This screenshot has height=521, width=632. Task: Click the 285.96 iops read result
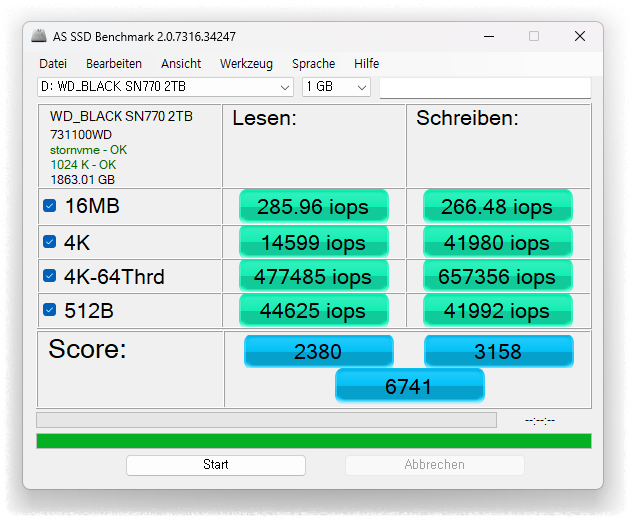click(x=314, y=207)
